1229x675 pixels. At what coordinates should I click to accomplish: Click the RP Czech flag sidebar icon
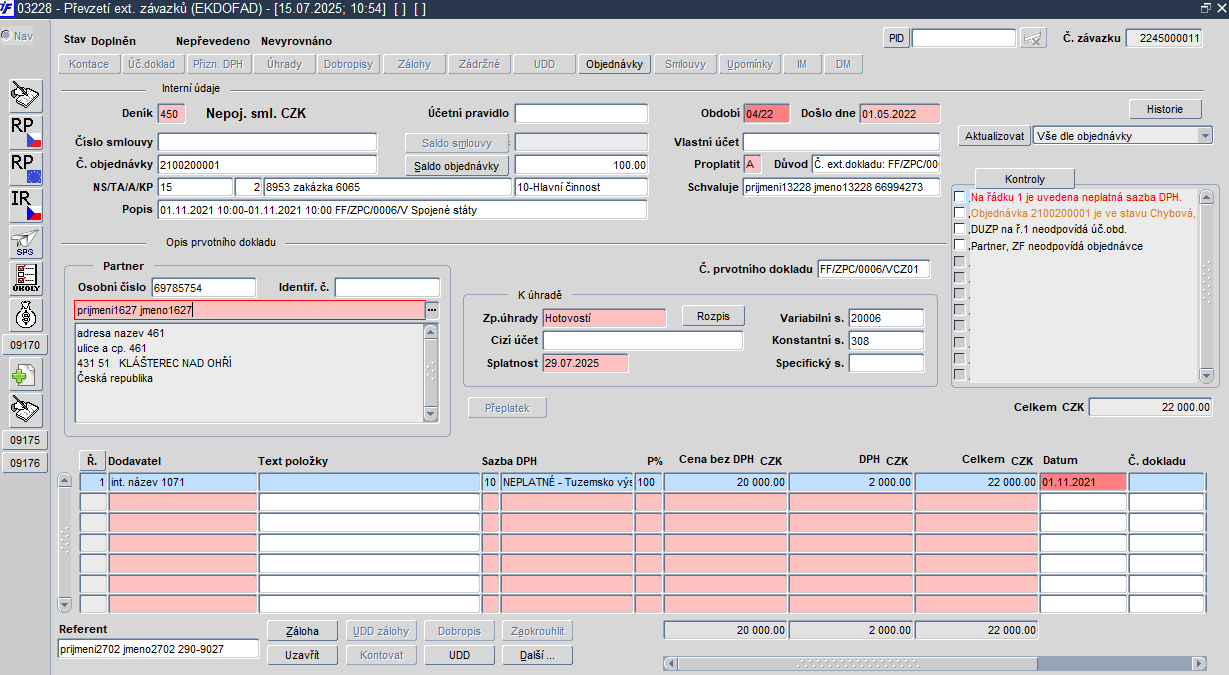pyautogui.click(x=26, y=131)
